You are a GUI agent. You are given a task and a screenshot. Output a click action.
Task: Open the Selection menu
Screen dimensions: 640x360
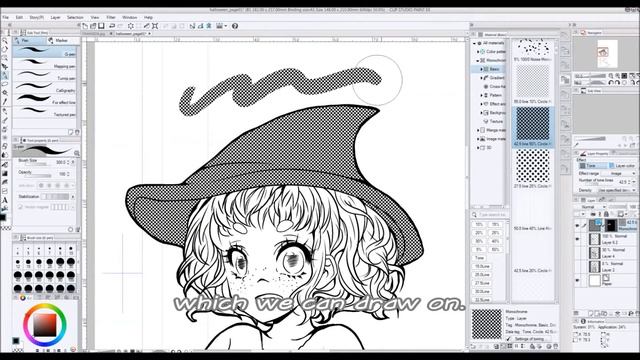[75, 18]
